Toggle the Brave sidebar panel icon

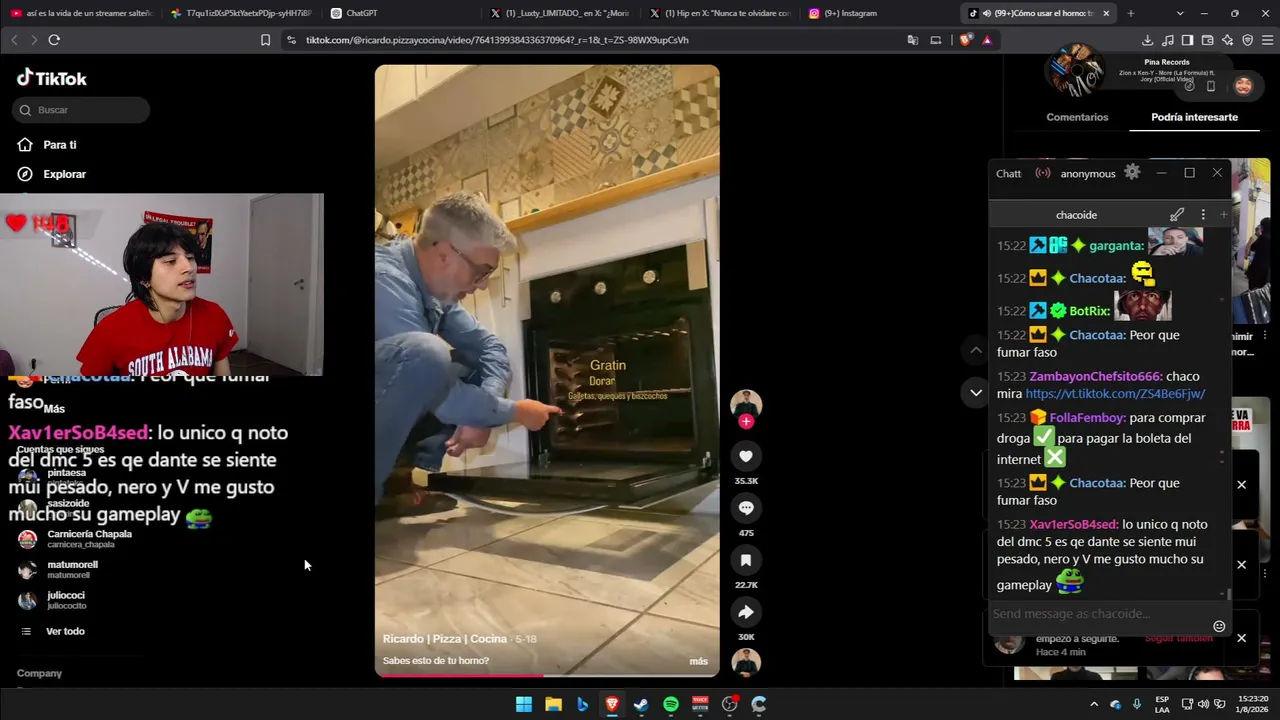coord(1187,40)
